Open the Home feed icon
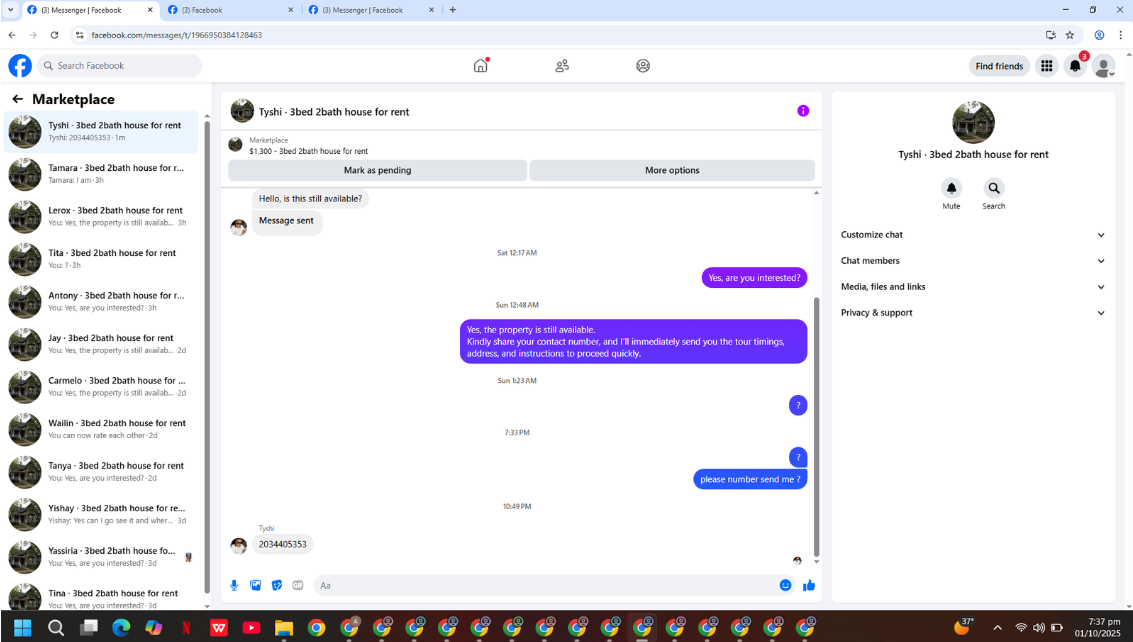The width and height of the screenshot is (1133, 642). pyautogui.click(x=481, y=66)
